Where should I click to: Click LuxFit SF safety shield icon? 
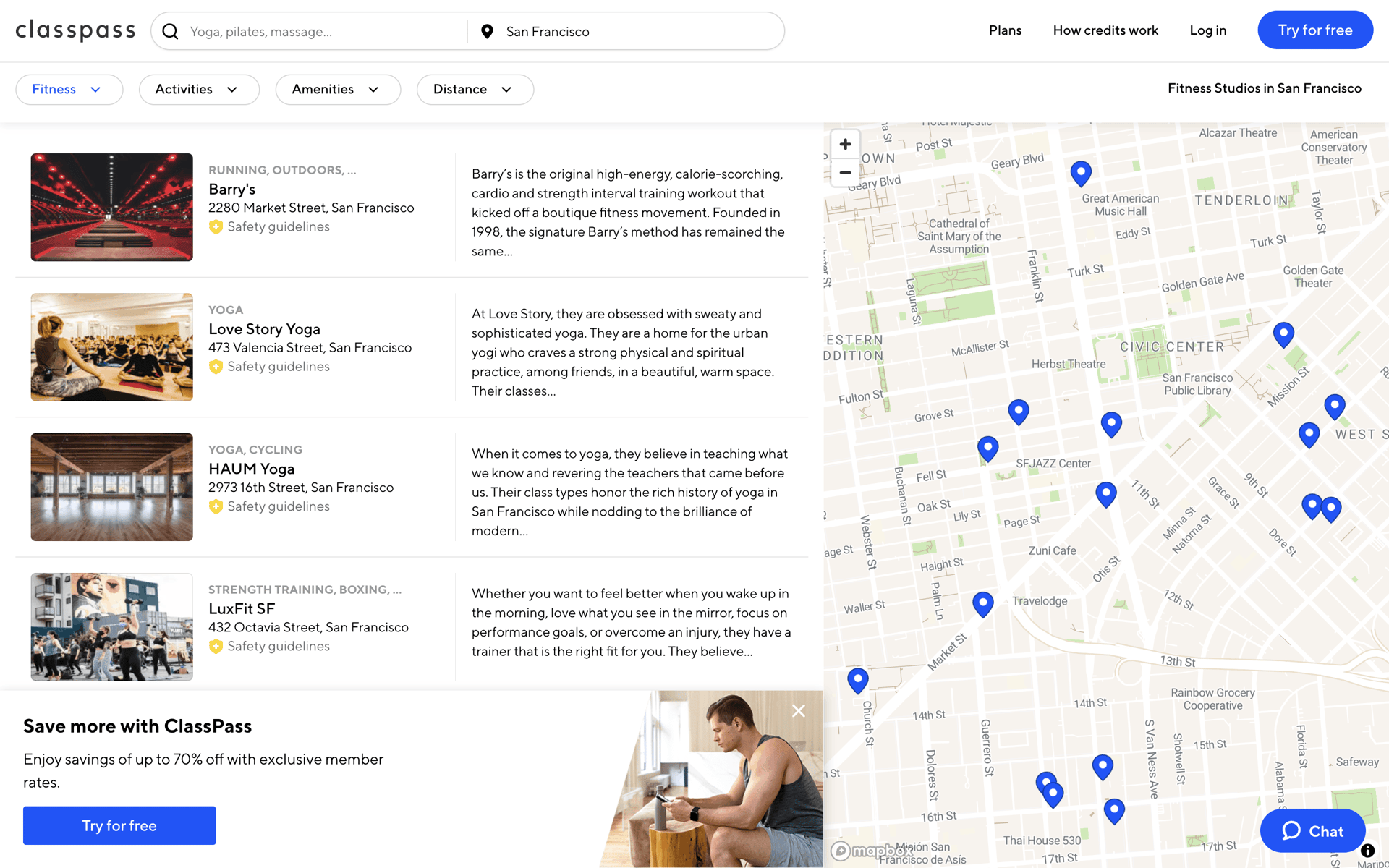(x=216, y=646)
